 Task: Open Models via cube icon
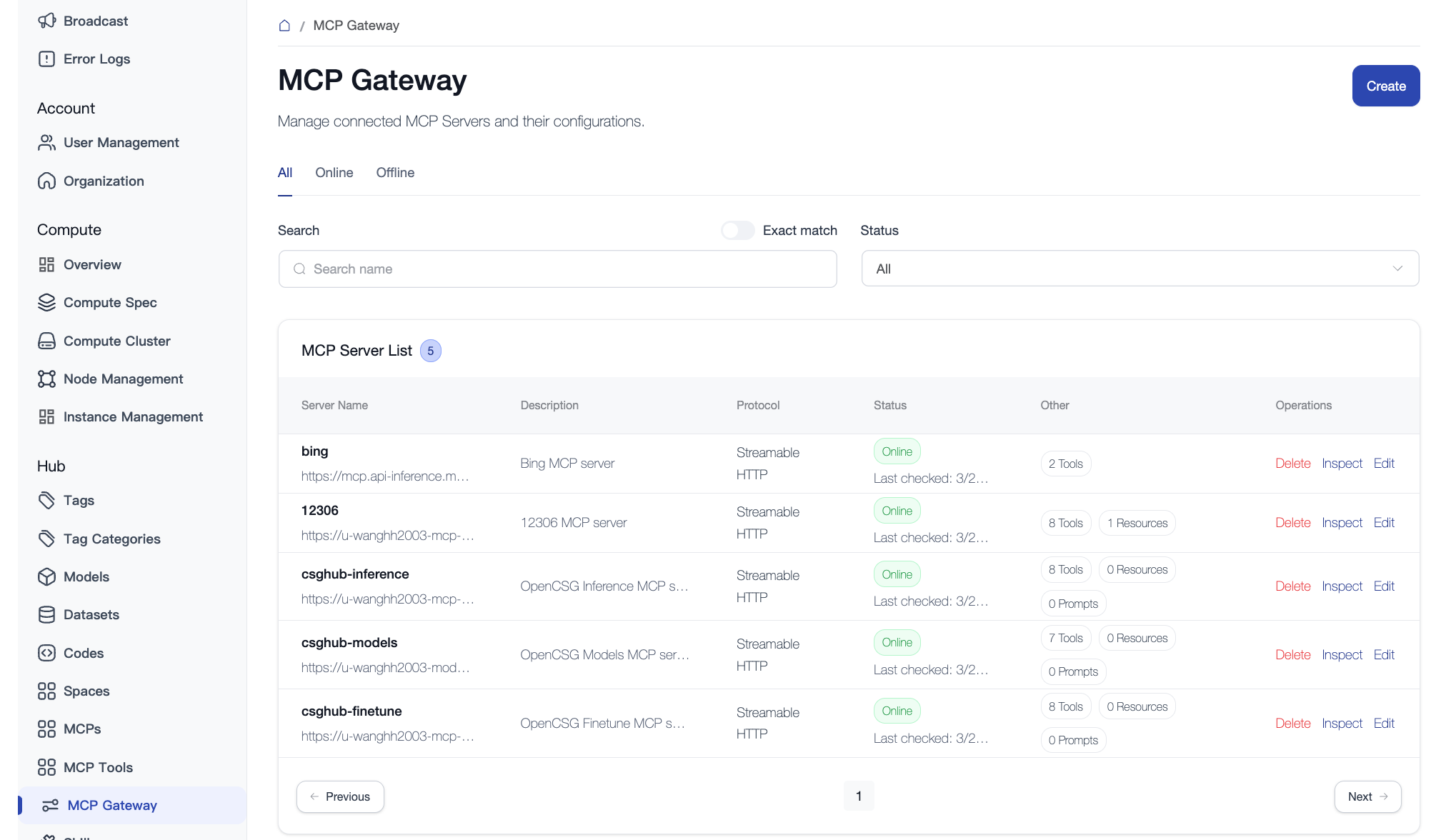46,576
